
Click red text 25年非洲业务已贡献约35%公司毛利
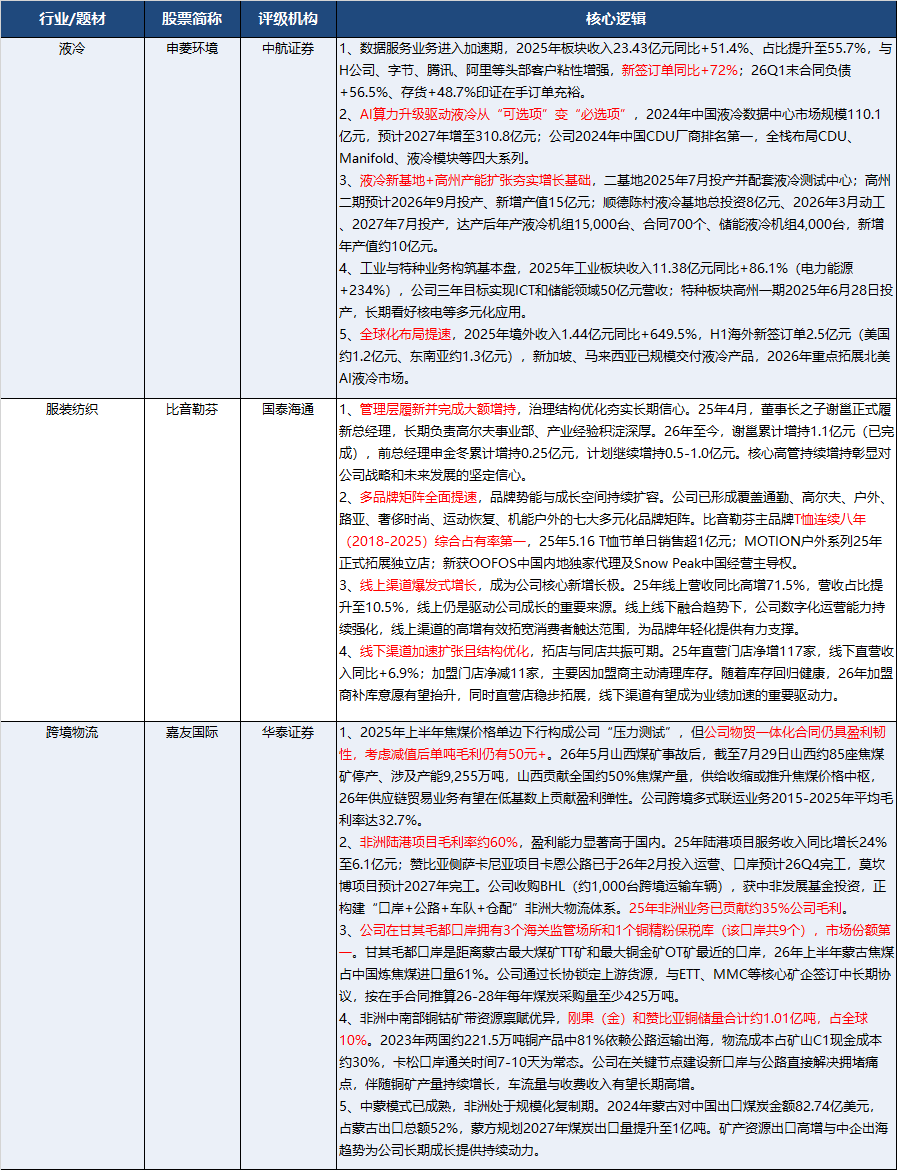click(x=737, y=908)
